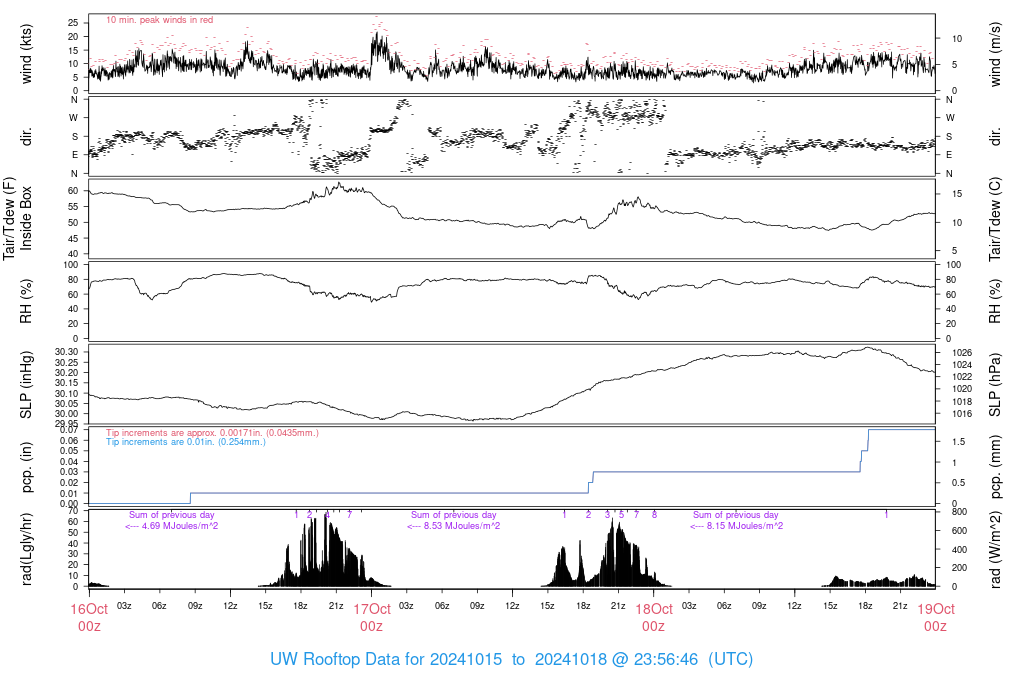This screenshot has height=700, width=1024.
Task: Click the blue 'Tip increments are 0.01in. (0.254mm.)' text
Action: [186, 442]
